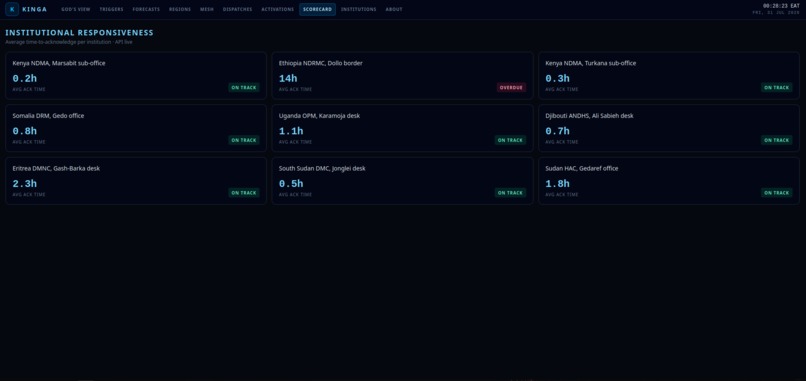Open Somalia DRM, Gedo office card
This screenshot has height=381, width=806.
[136, 128]
